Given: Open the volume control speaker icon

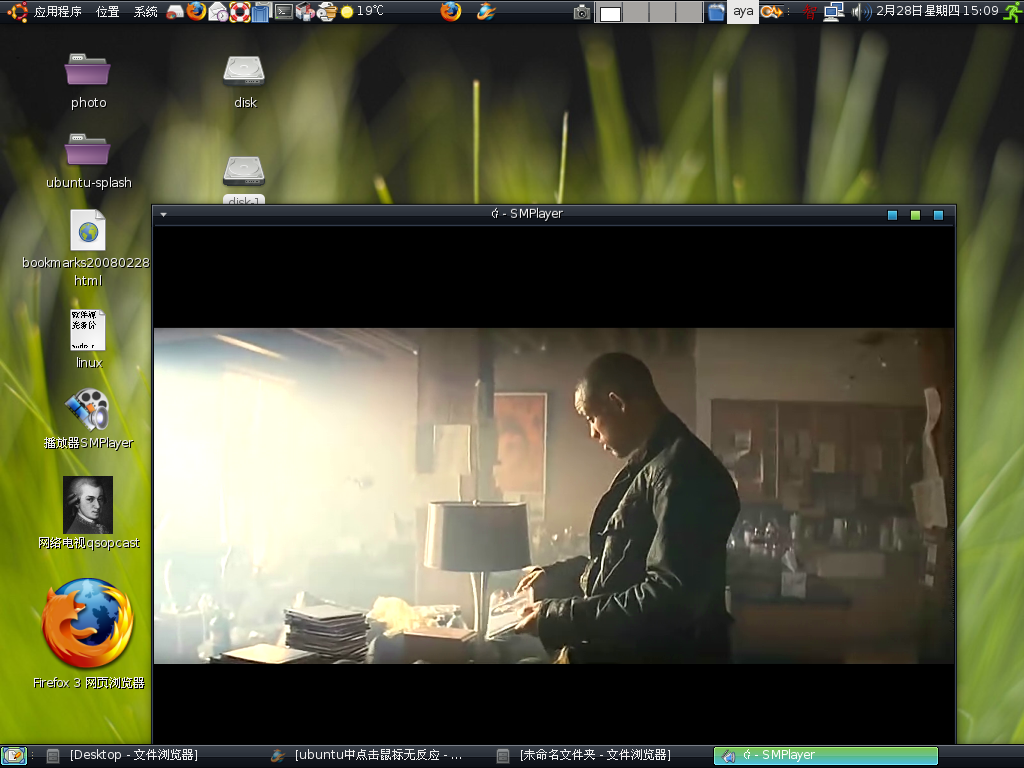Looking at the screenshot, I should pos(861,12).
